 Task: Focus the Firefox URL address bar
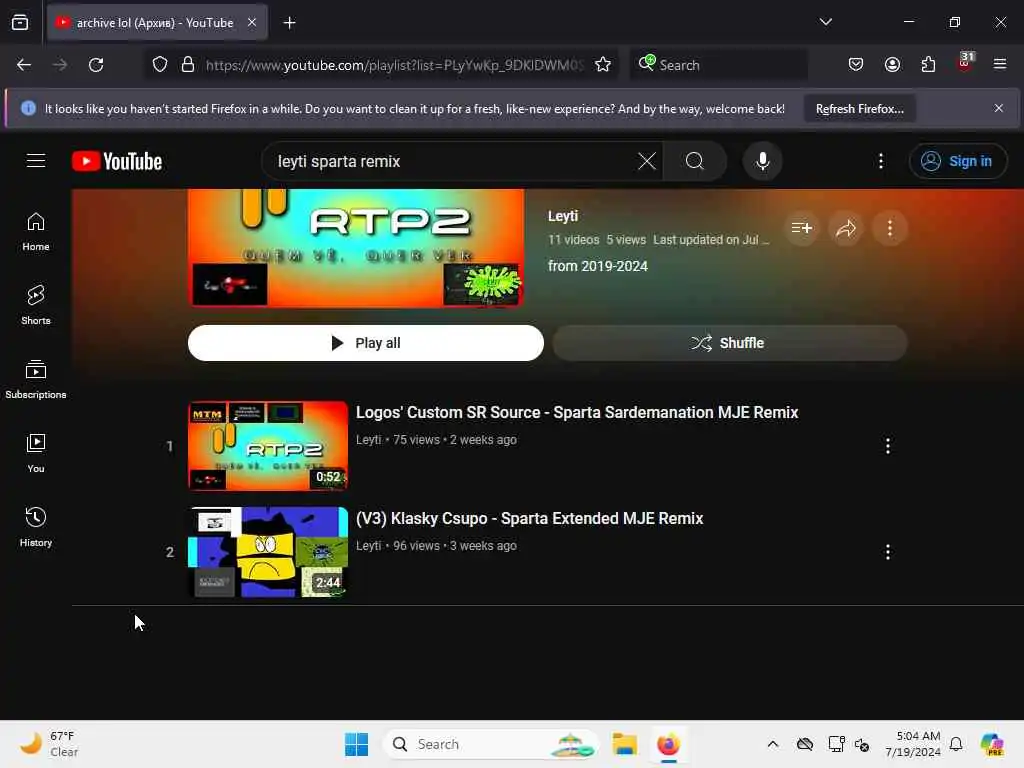pyautogui.click(x=394, y=65)
